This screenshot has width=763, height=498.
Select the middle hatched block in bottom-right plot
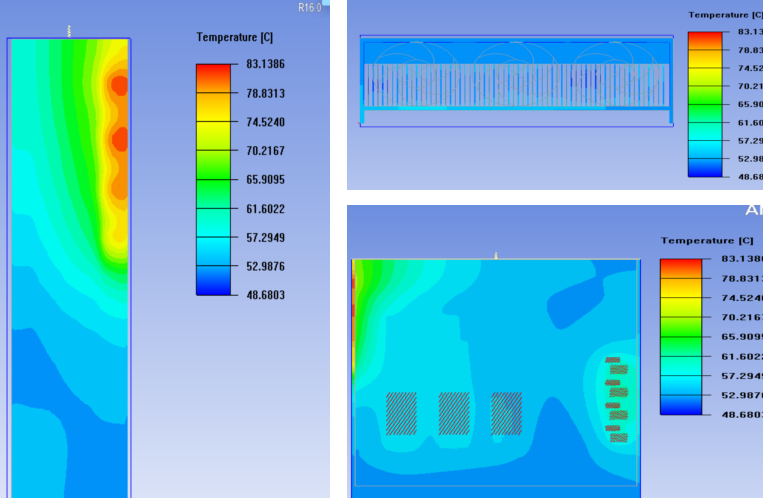pos(454,413)
